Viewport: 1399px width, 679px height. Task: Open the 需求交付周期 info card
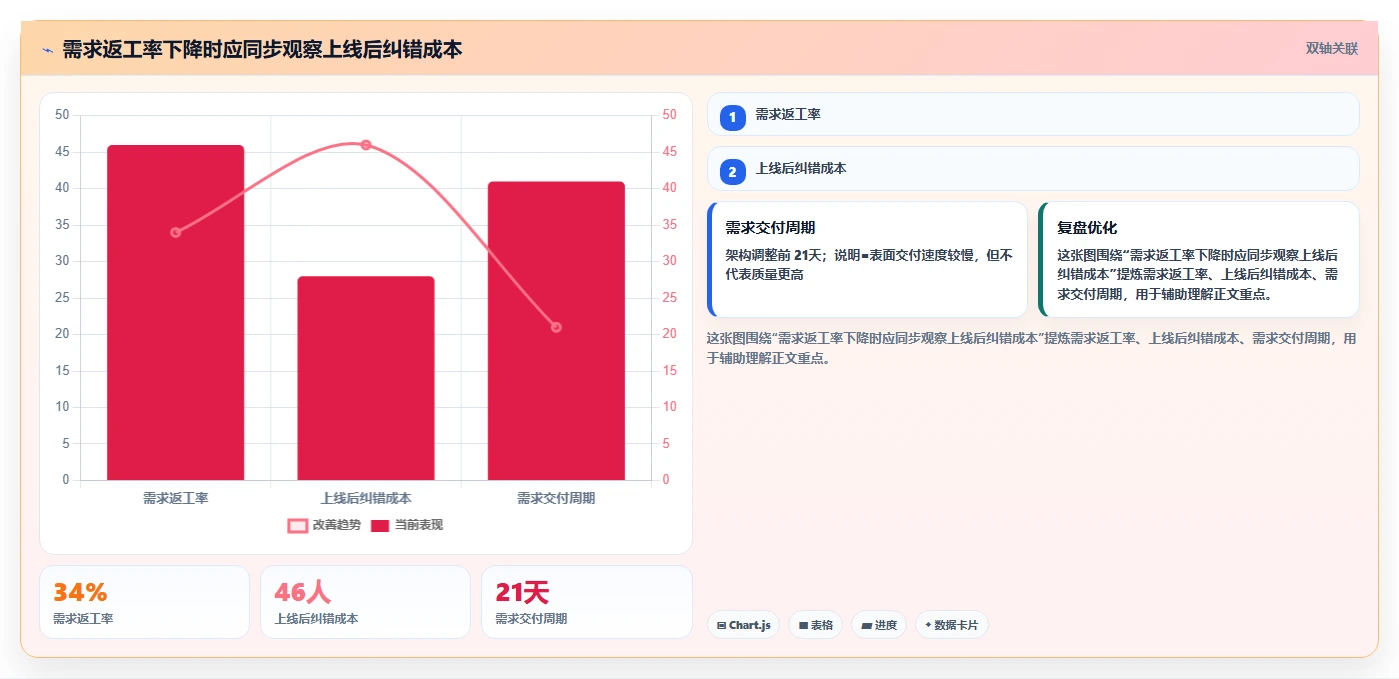[x=867, y=260]
